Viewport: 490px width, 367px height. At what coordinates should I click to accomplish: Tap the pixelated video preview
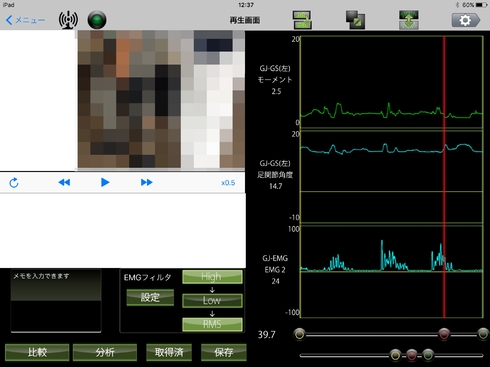(161, 99)
